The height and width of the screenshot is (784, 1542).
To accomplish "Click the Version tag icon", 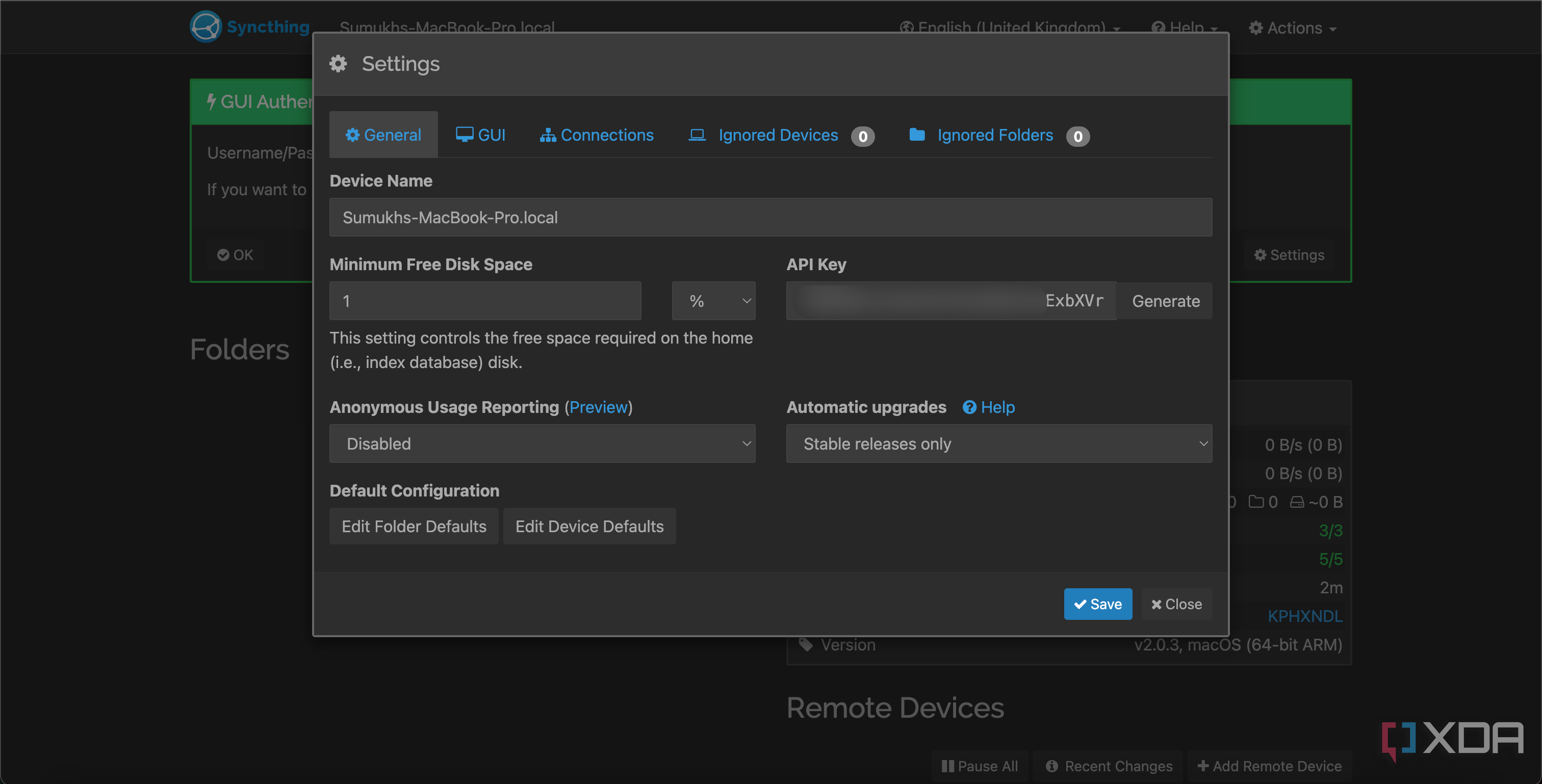I will tap(806, 644).
